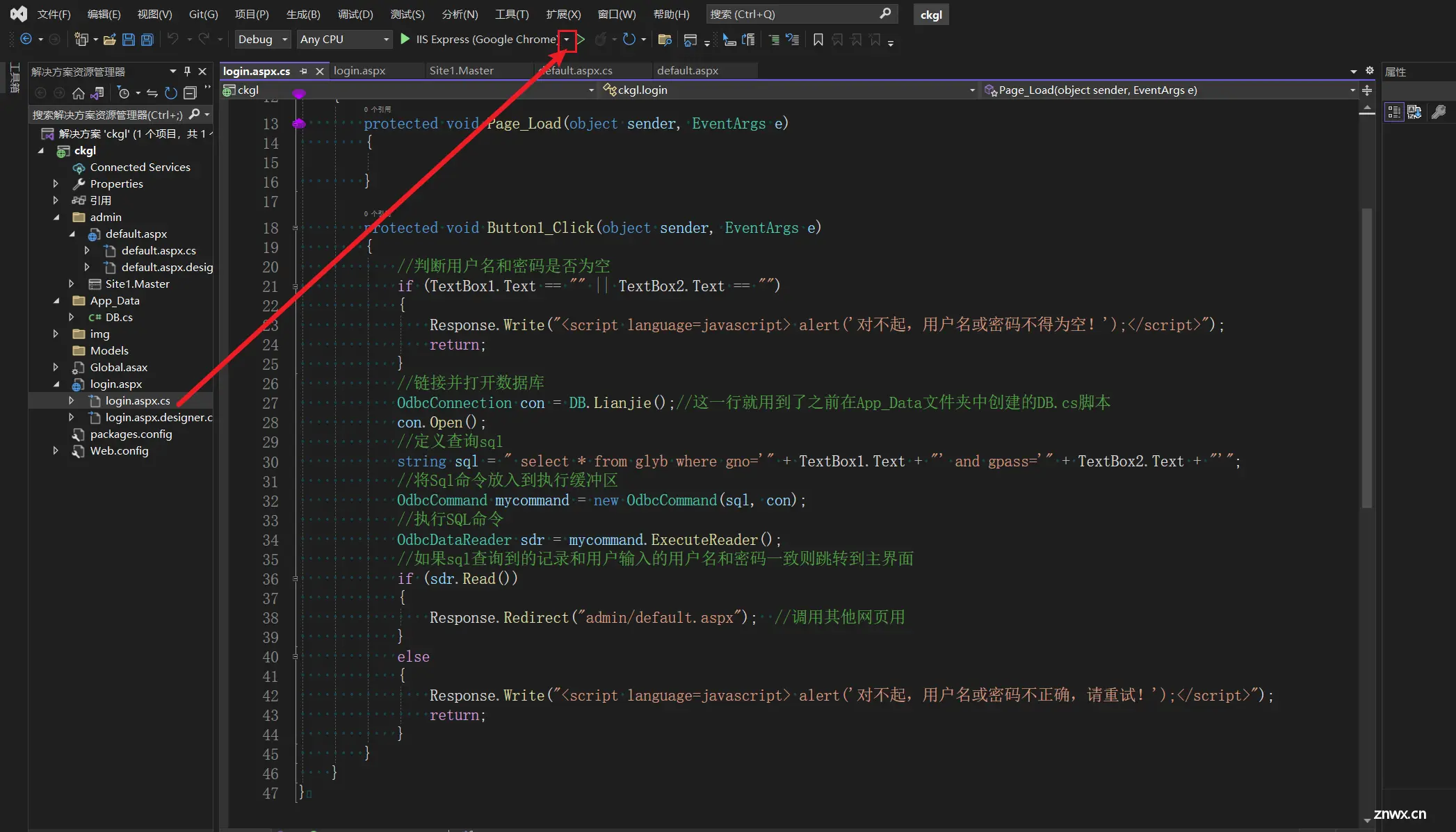Screen dimensions: 1456x832
Task: Click the browser Refresh toolbar icon
Action: 629,40
